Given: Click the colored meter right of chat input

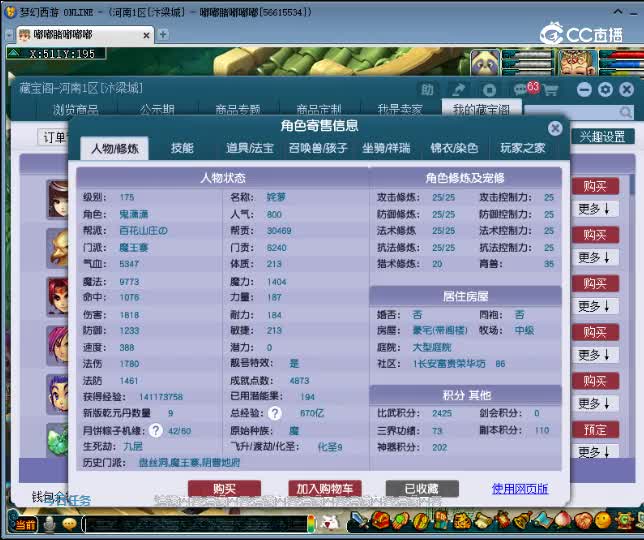Looking at the screenshot, I should pyautogui.click(x=311, y=524).
